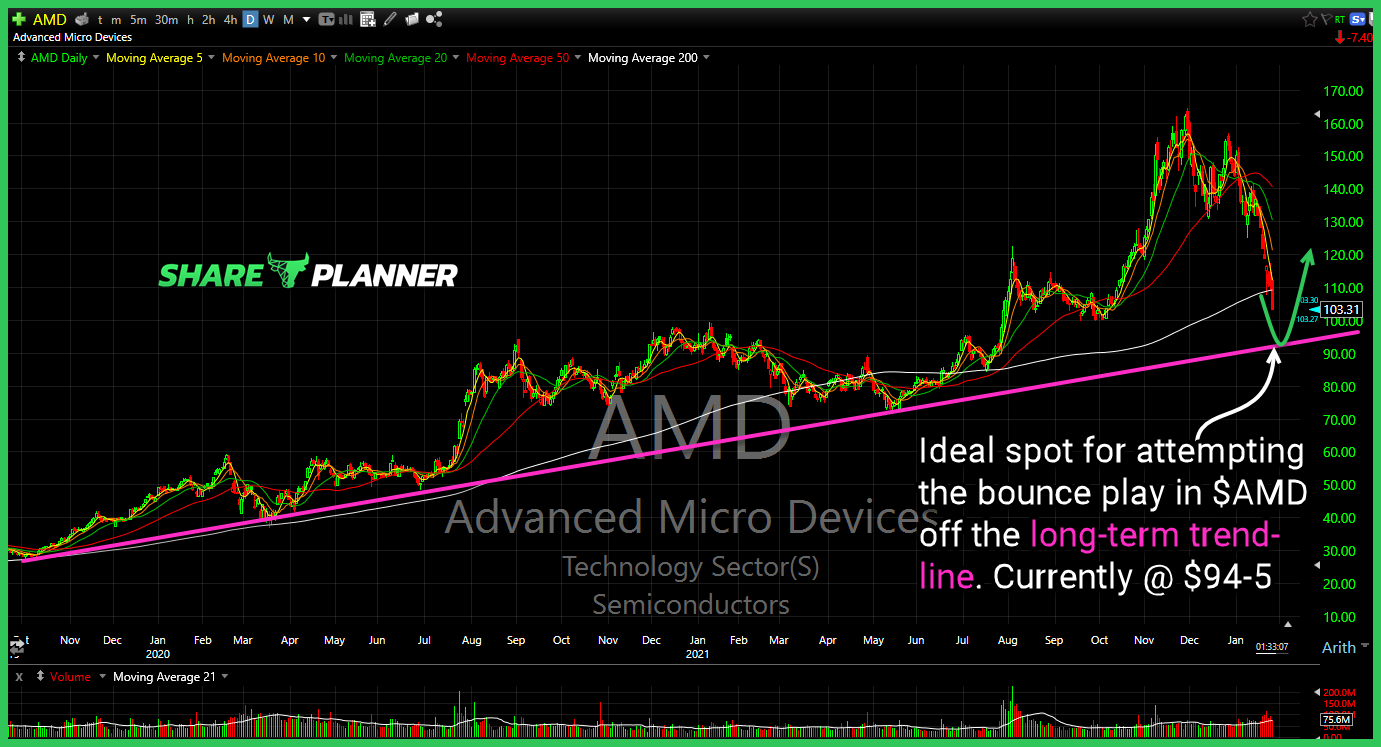This screenshot has height=747, width=1381.
Task: Close the Volume panel with the x
Action: 19,677
